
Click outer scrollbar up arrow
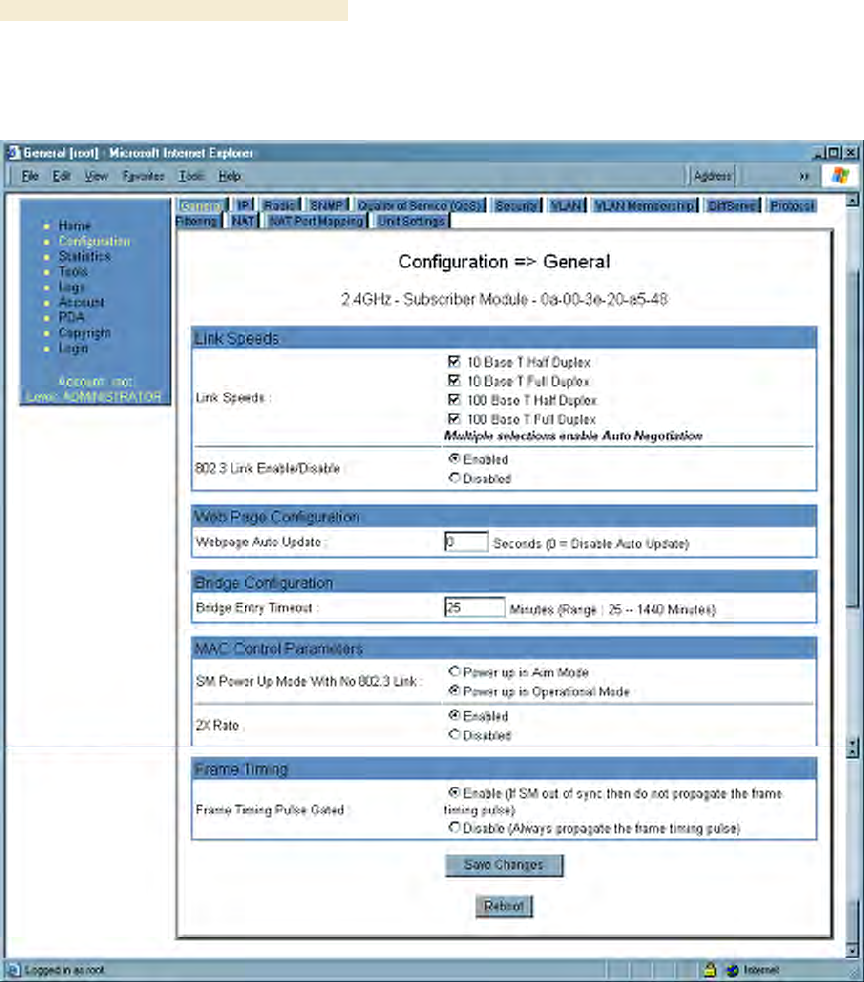[852, 200]
